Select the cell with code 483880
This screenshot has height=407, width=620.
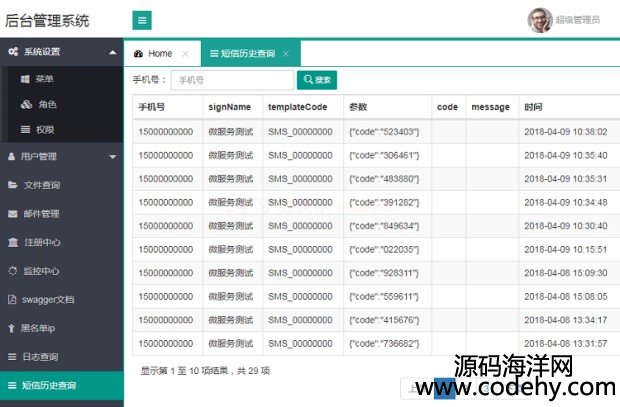(x=387, y=179)
